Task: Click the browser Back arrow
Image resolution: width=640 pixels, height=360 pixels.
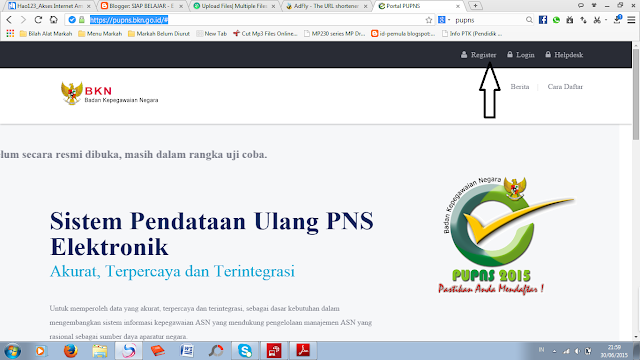Action: click(9, 20)
